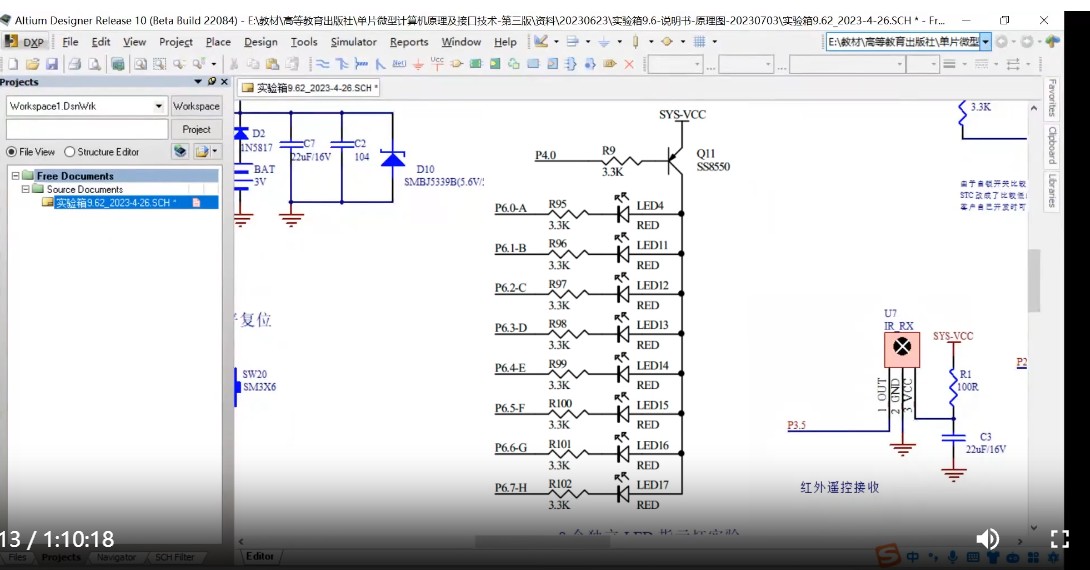Screen dimensions: 1090x570
Task: Collapse the Free Documents tree node
Action: [x=15, y=176]
